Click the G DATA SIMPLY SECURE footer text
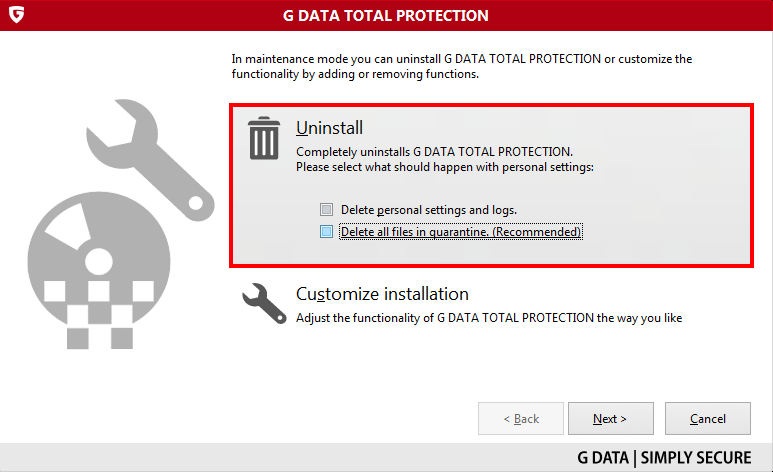Viewport: 773px width, 472px height. pos(664,458)
